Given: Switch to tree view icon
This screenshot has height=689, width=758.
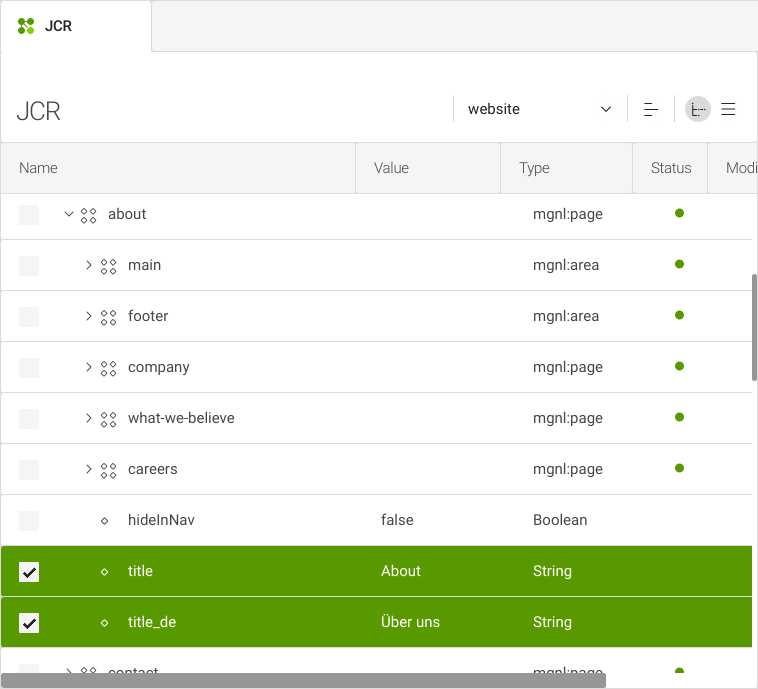Looking at the screenshot, I should tap(698, 109).
